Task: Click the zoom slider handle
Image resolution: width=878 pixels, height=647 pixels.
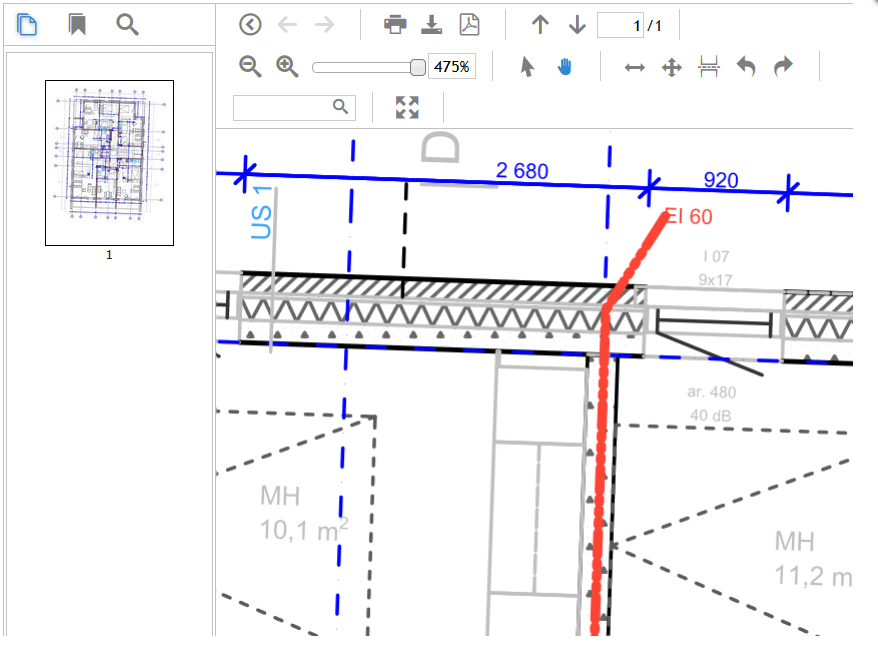Action: (x=418, y=67)
